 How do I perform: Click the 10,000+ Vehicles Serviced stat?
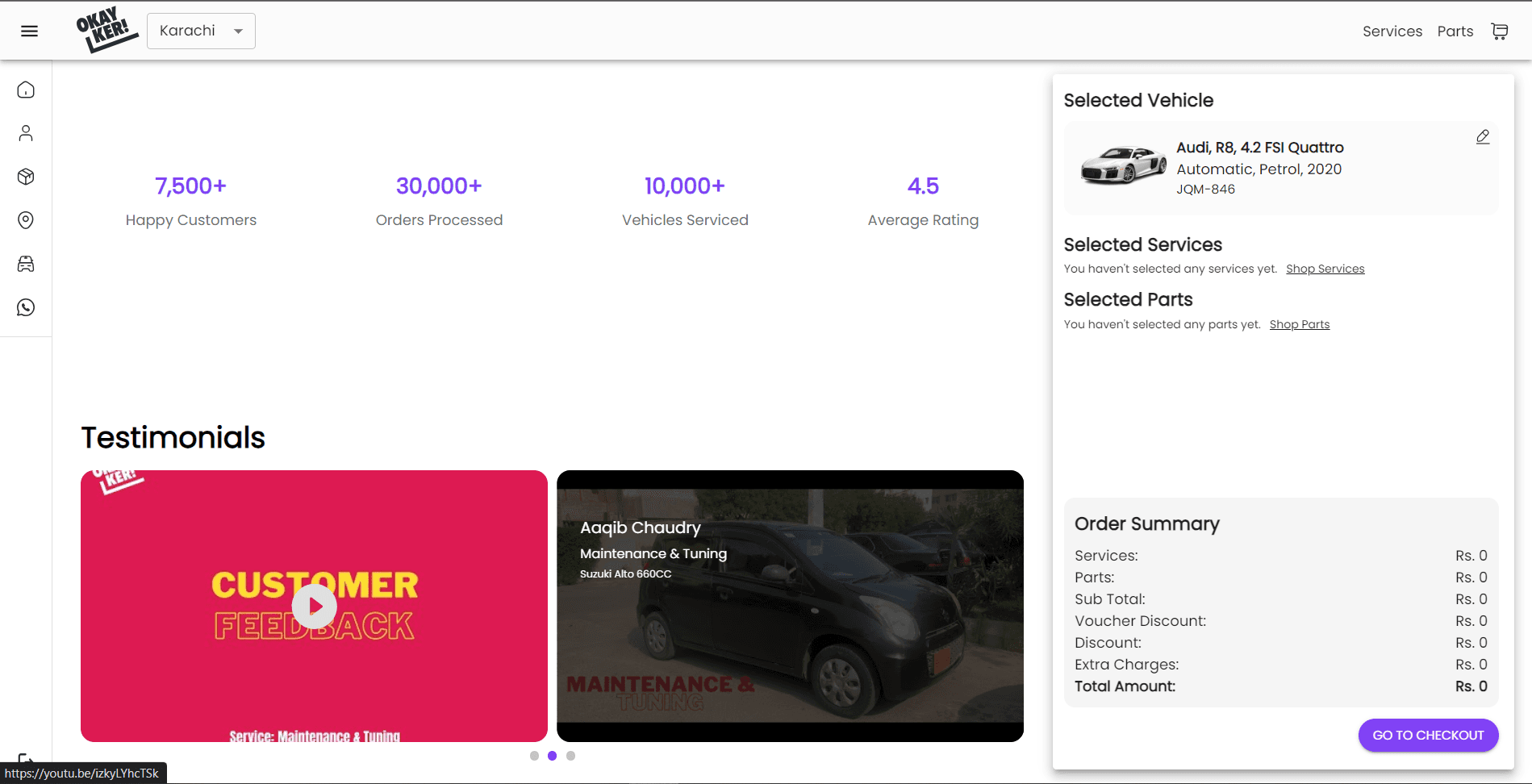pyautogui.click(x=685, y=202)
